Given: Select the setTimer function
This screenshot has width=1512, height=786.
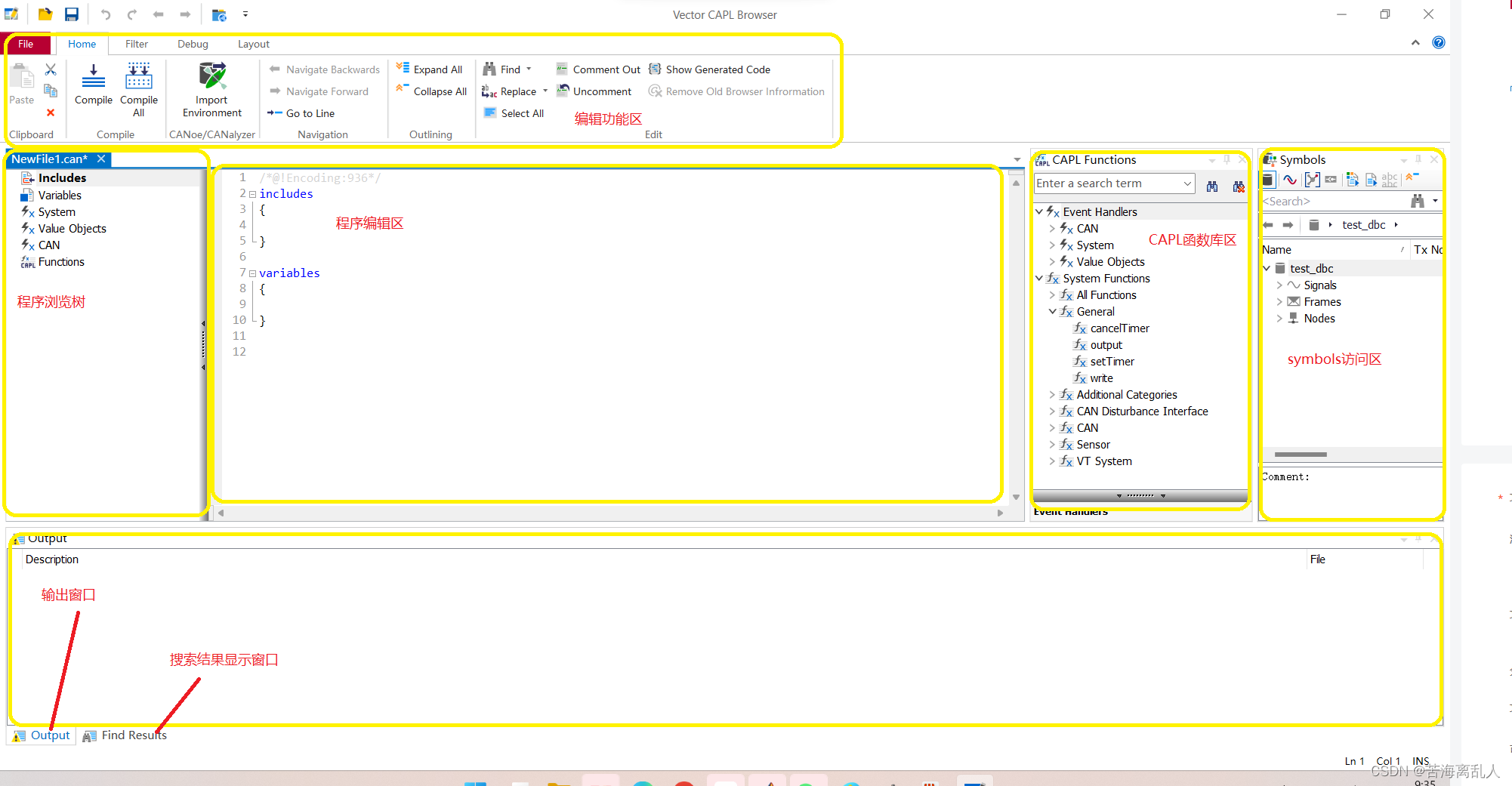Looking at the screenshot, I should click(x=1112, y=361).
